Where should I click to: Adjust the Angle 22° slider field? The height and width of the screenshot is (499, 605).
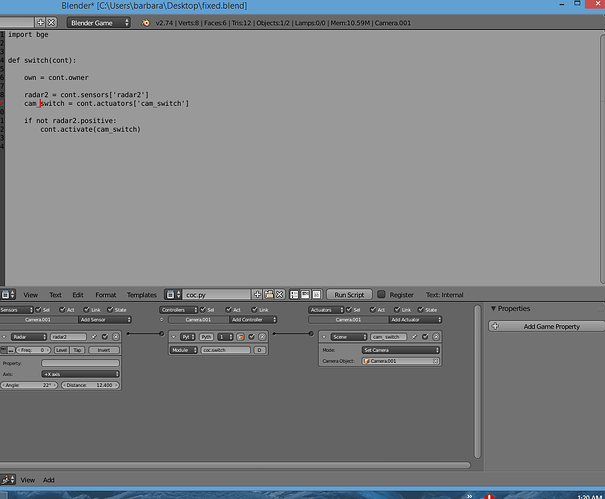[29, 385]
